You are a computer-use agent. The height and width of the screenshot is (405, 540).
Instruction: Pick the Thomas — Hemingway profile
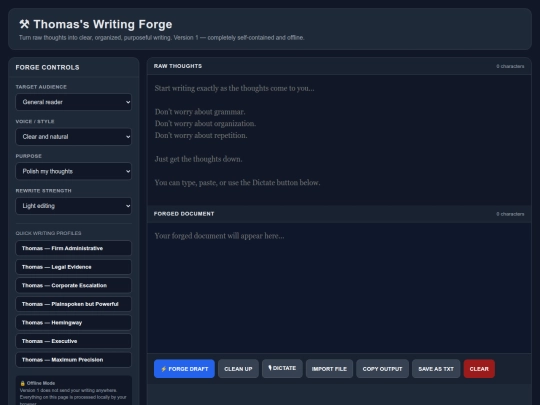tap(73, 323)
